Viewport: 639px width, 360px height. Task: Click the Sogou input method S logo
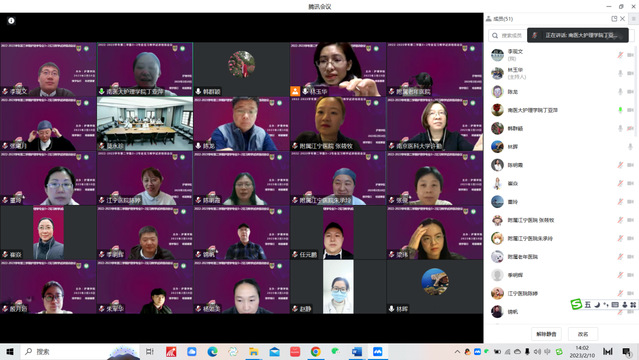[x=576, y=304]
